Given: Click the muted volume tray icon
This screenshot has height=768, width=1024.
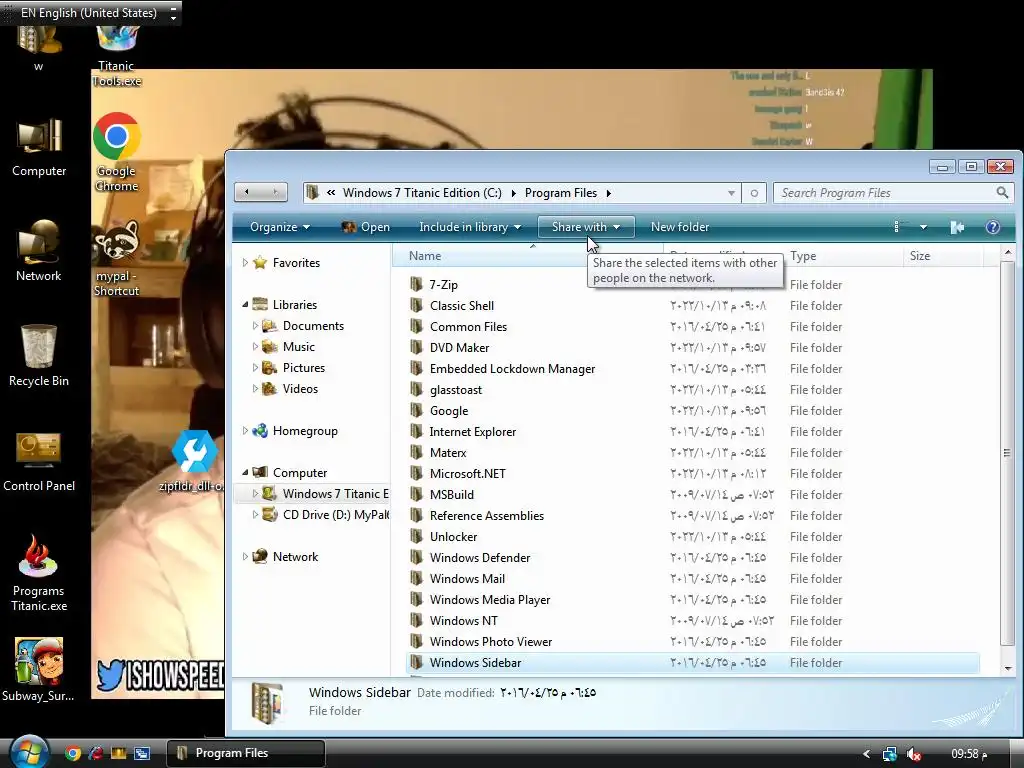Looking at the screenshot, I should coord(914,754).
